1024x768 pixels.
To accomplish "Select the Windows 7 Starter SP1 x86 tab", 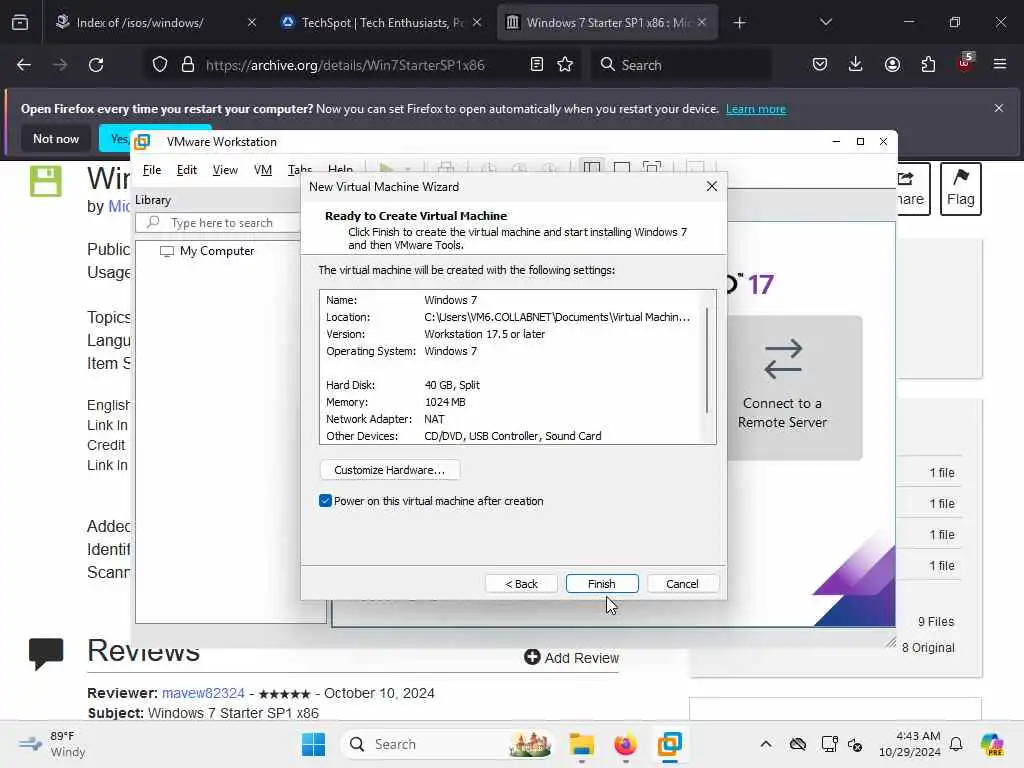I will pos(607,23).
